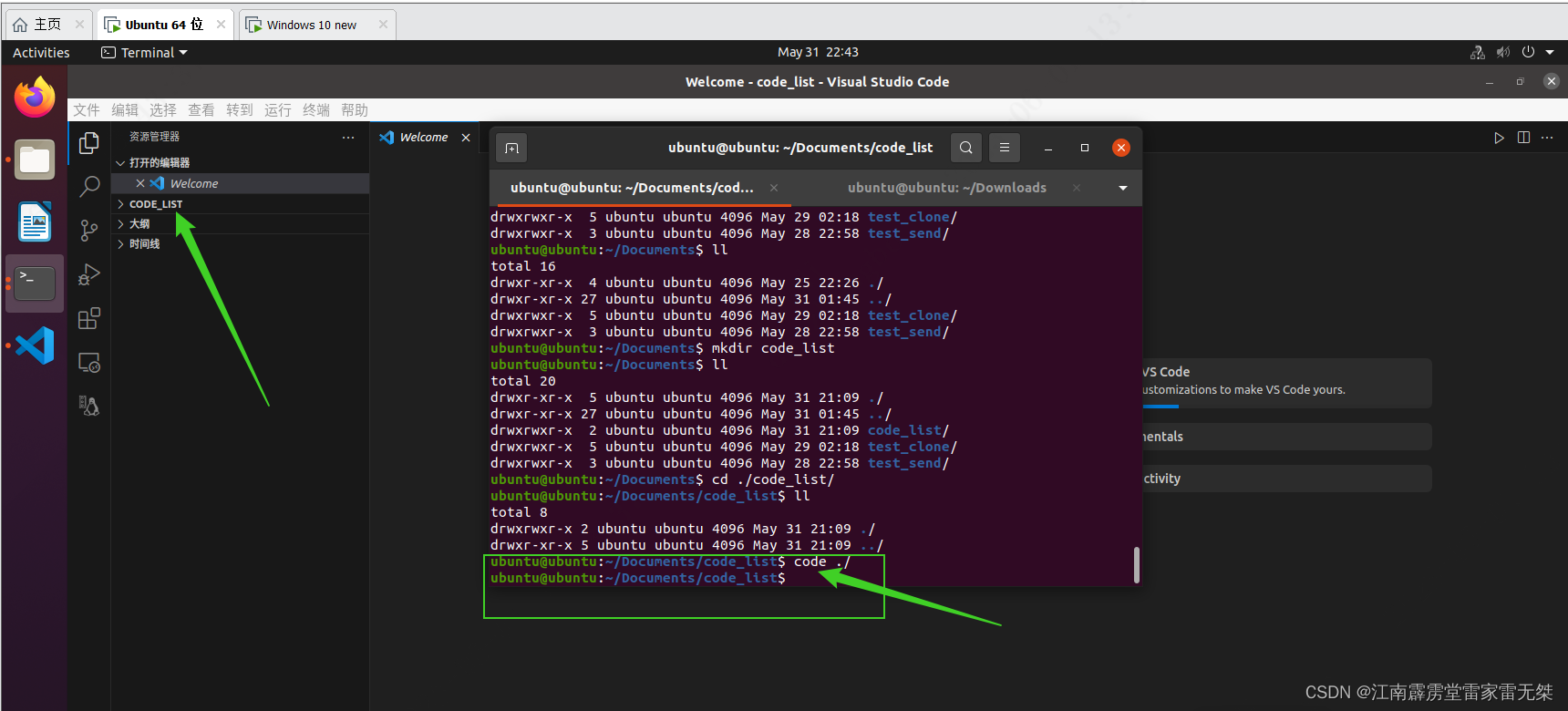Open the volume indicator in top bar
This screenshot has width=1568, height=711.
(1503, 53)
